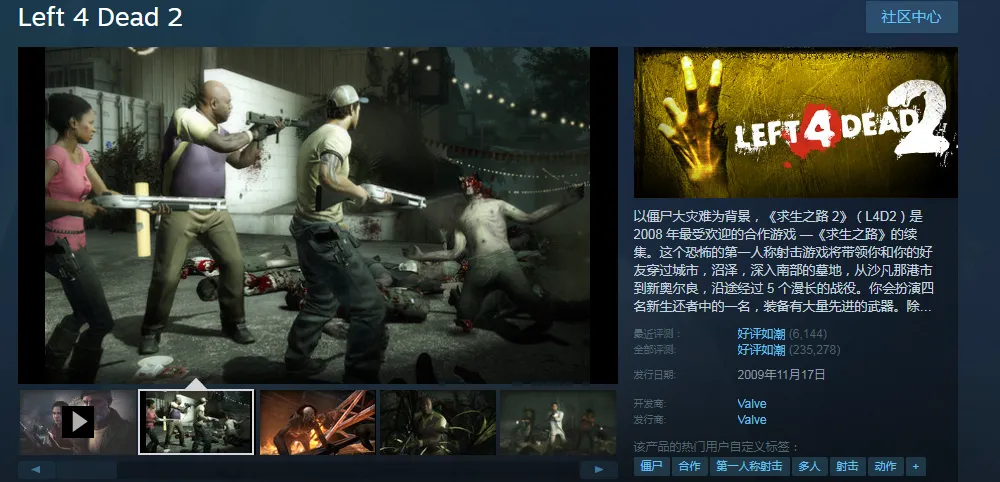Viewport: 1000px width, 482px height.
Task: Select the partially visible fifth screenshot thumbnail
Action: (558, 422)
